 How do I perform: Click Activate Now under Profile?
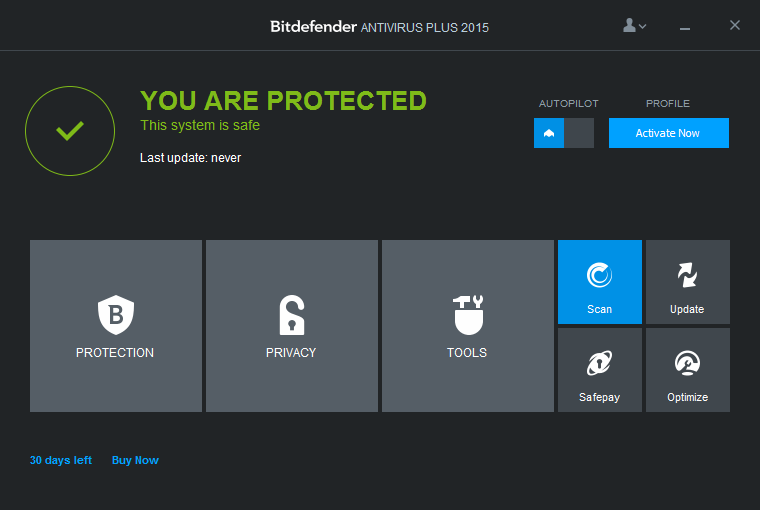[668, 133]
